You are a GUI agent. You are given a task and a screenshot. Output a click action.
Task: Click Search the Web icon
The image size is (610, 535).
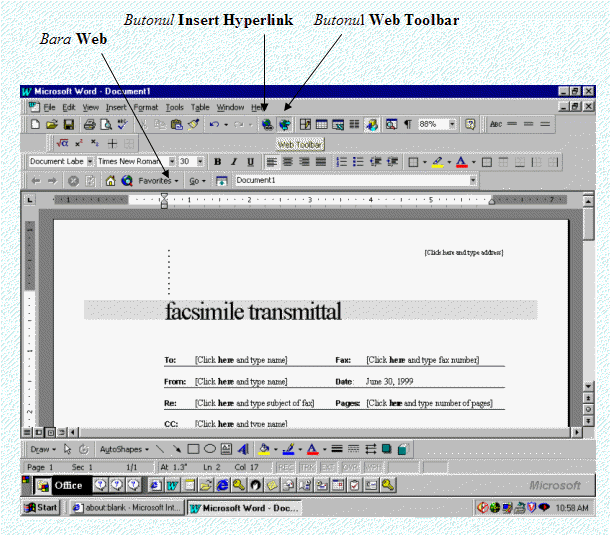[x=127, y=181]
